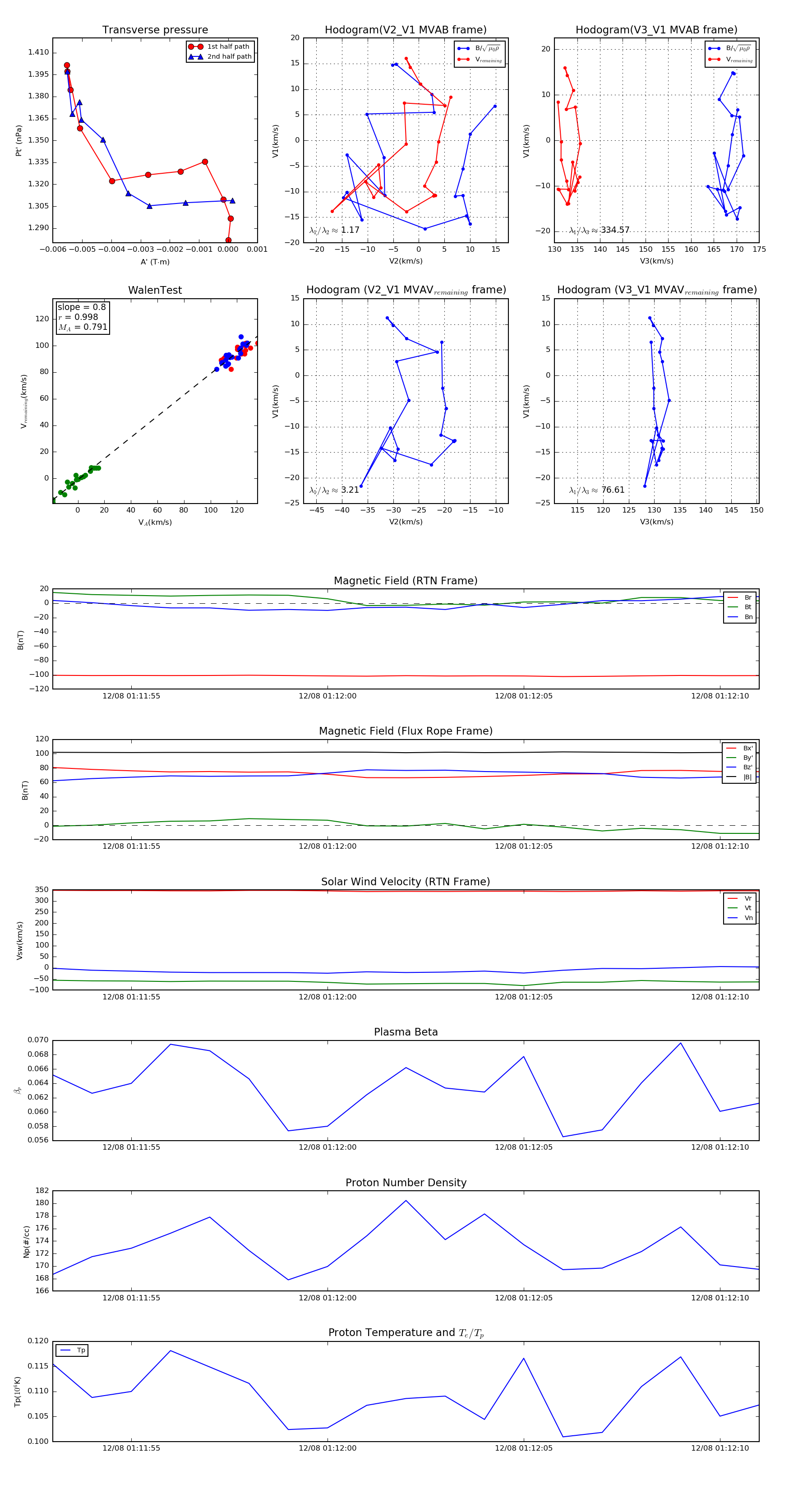This screenshot has height=1489, width=812.
Task: Click '12/08 01:12:10' tick under Proton Temperature
Action: [x=720, y=1448]
